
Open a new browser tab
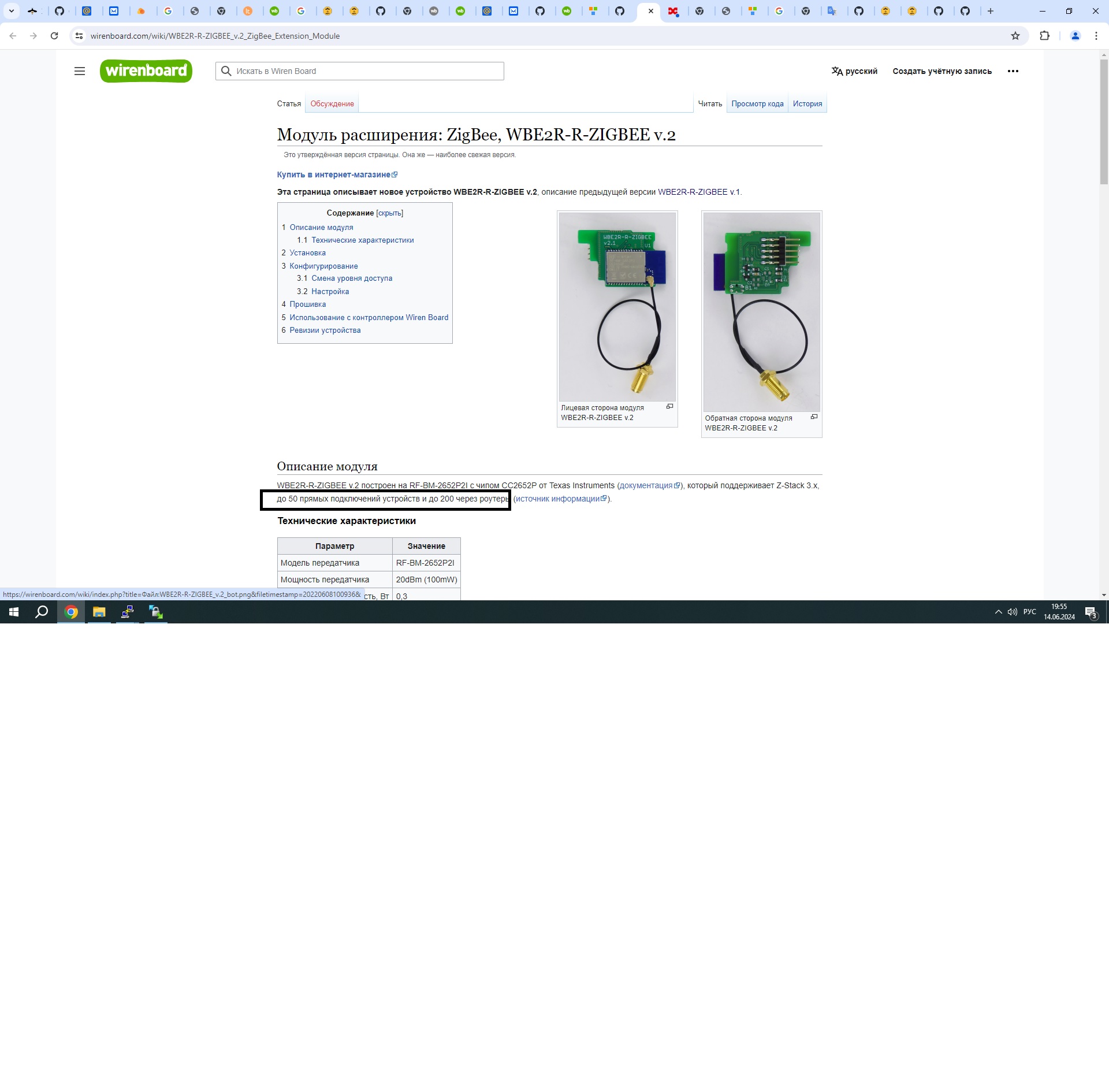(991, 11)
